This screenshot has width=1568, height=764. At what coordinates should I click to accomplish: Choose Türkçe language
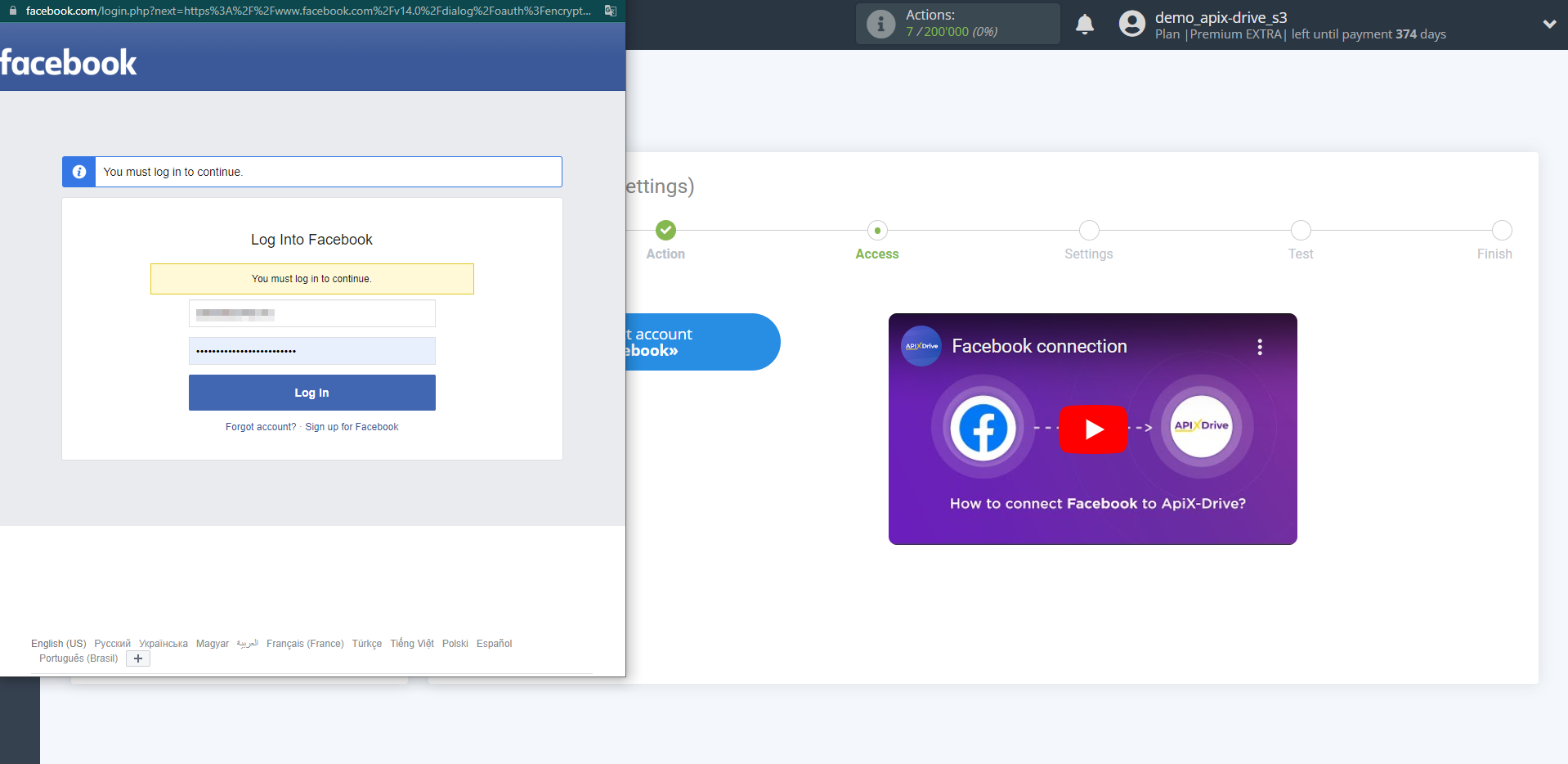[367, 644]
